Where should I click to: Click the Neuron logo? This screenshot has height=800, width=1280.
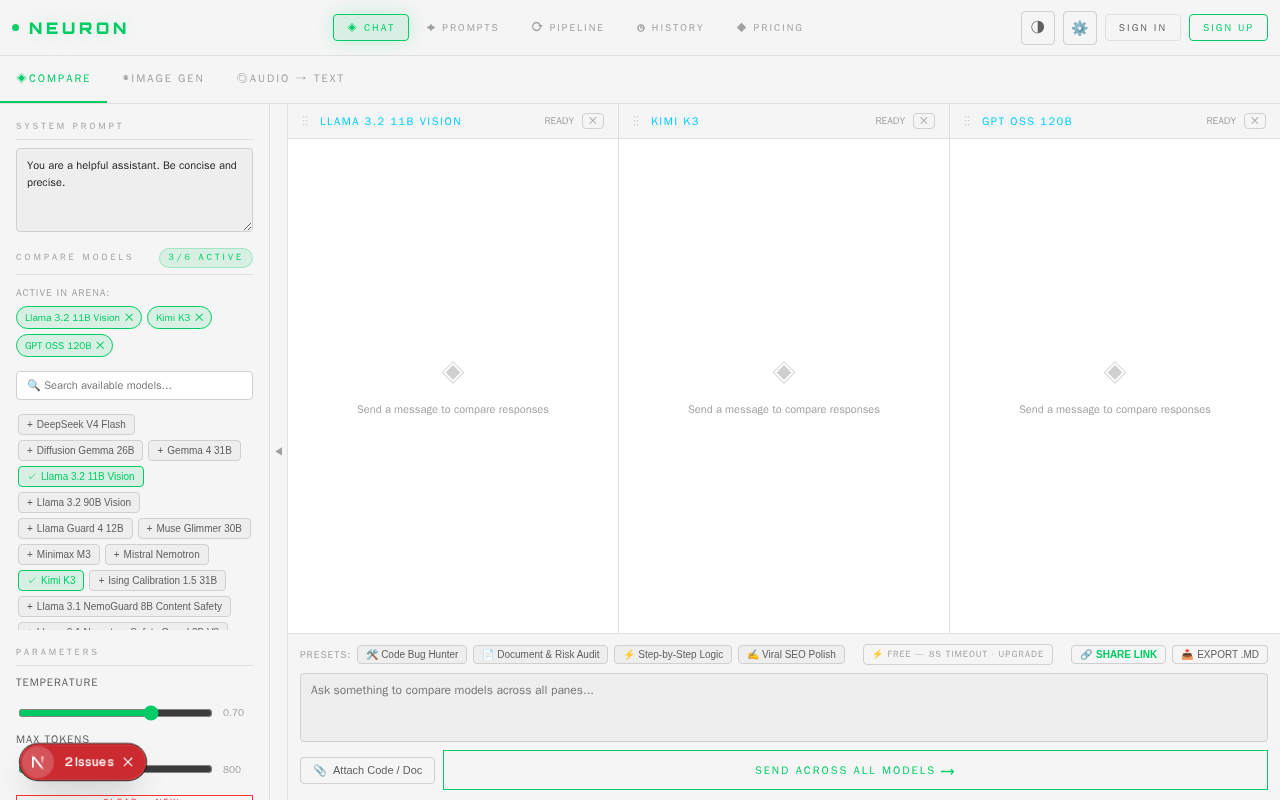[69, 28]
